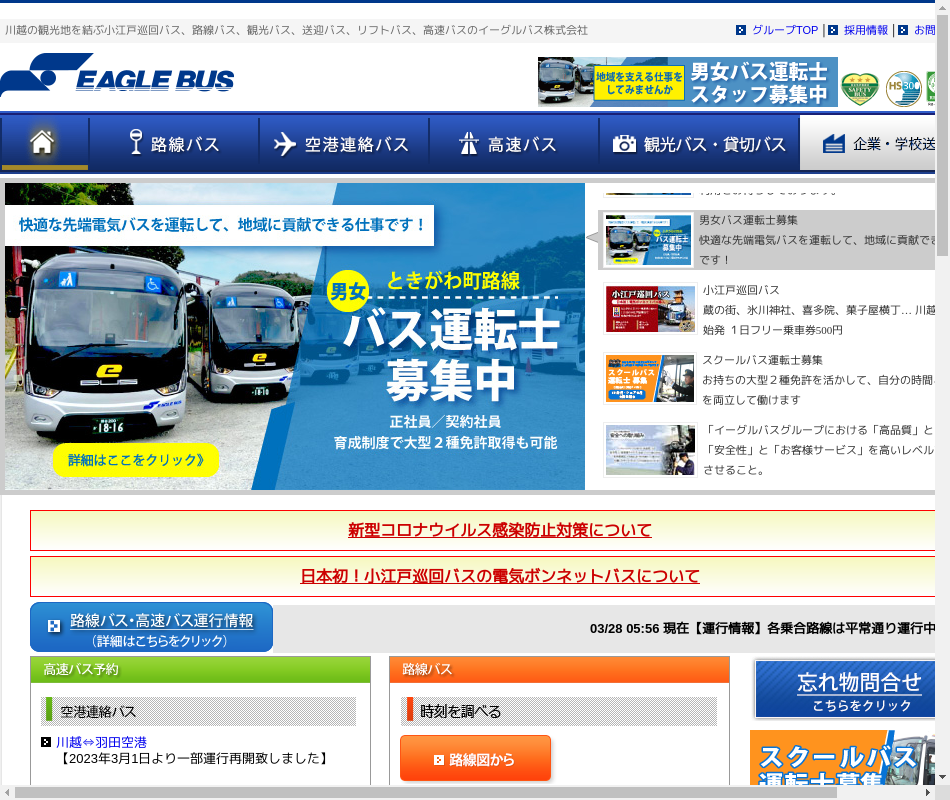
Task: Click the orange 路線図から button
Action: click(475, 759)
